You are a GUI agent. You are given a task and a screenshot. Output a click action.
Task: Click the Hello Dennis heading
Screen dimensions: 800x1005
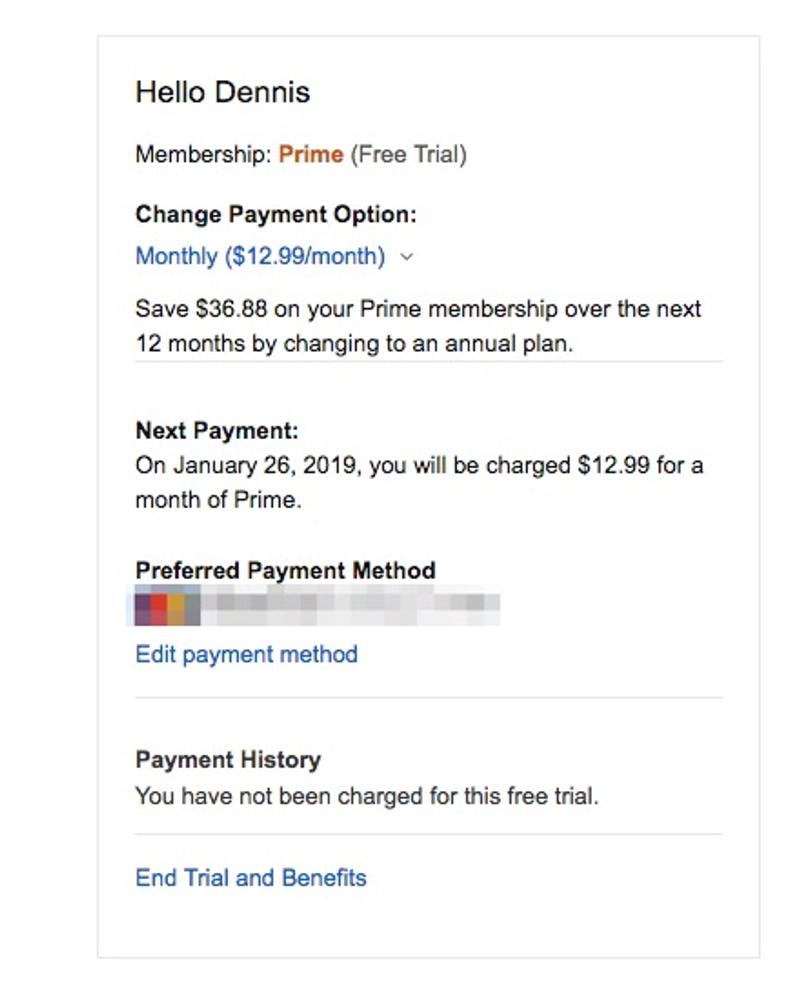[x=223, y=92]
